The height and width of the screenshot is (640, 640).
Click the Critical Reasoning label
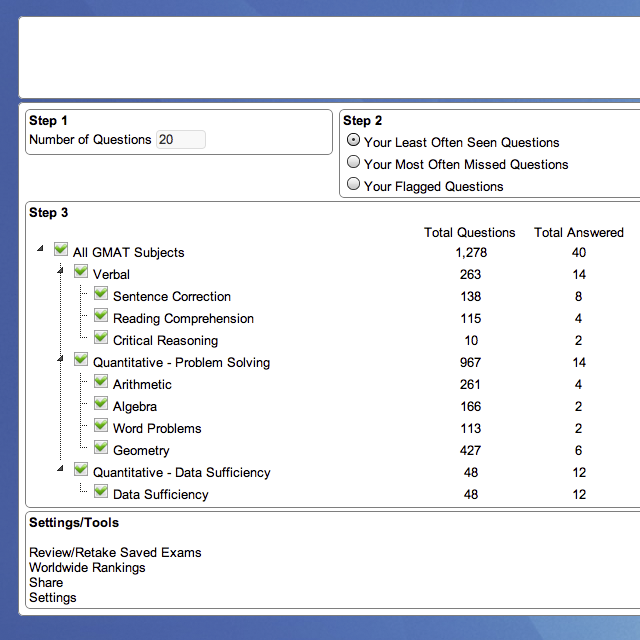[165, 341]
